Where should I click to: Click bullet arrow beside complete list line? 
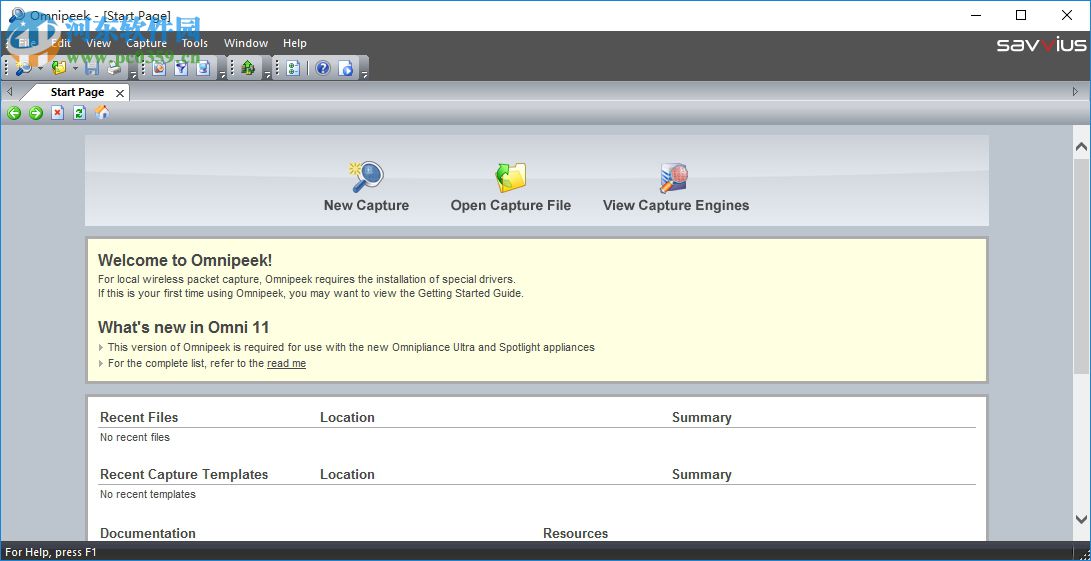102,363
